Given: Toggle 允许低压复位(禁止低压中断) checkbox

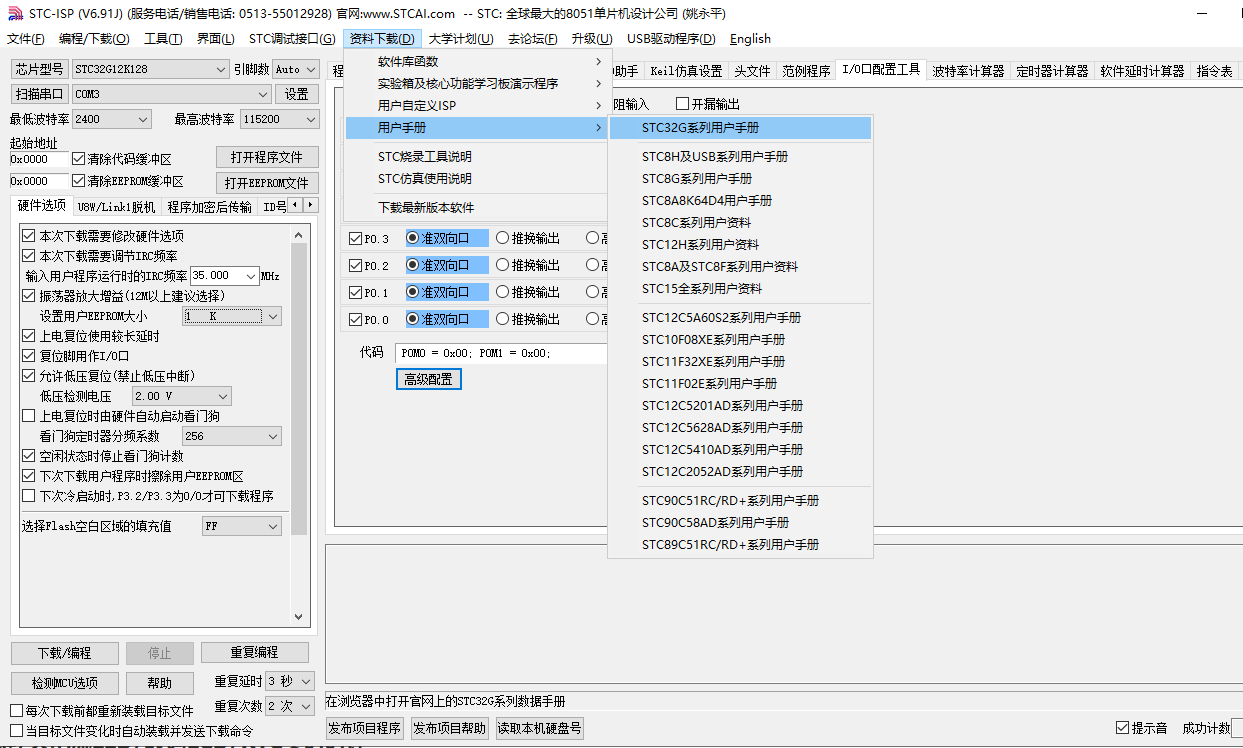Looking at the screenshot, I should point(28,376).
